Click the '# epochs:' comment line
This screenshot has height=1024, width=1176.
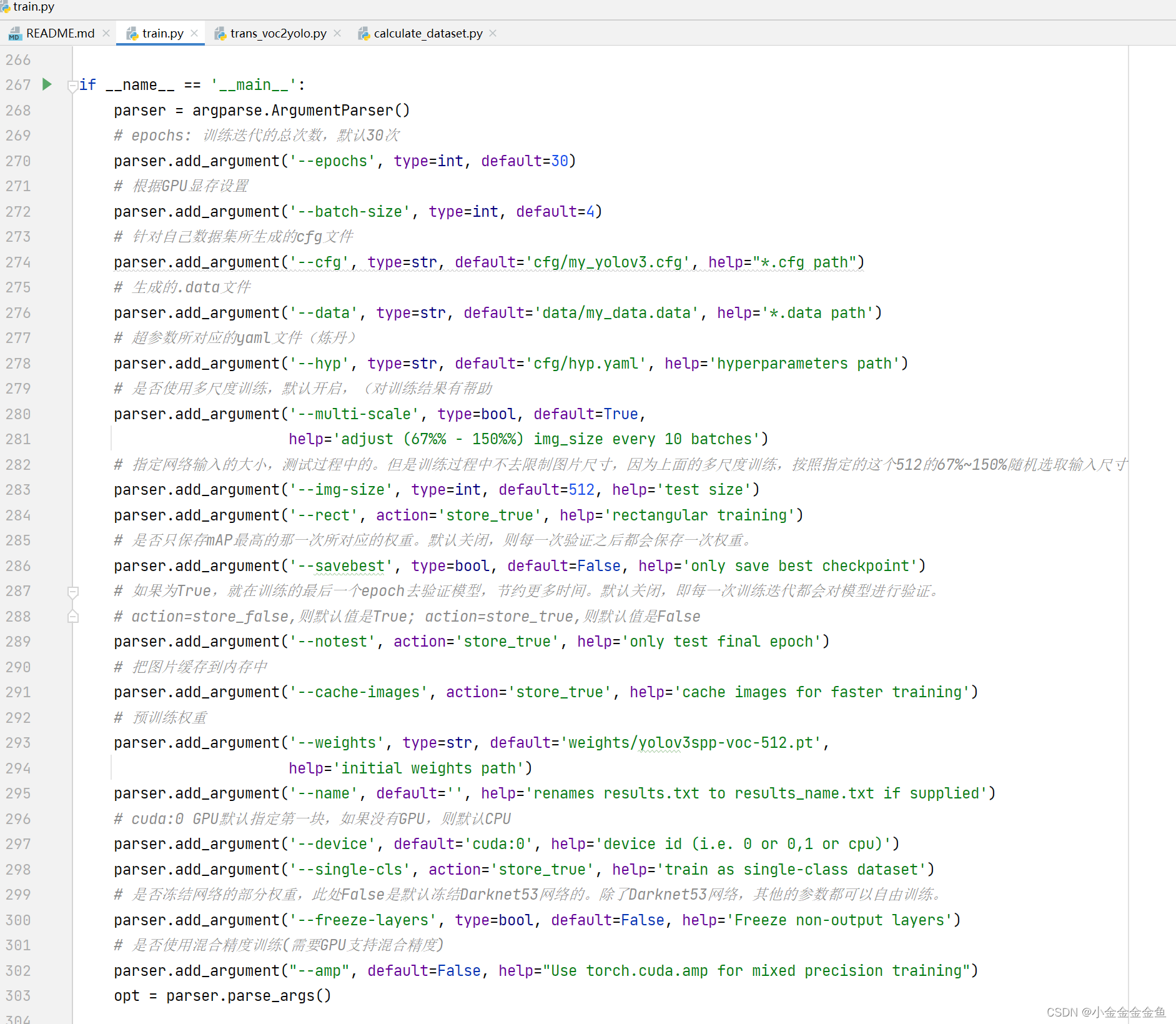pyautogui.click(x=257, y=135)
